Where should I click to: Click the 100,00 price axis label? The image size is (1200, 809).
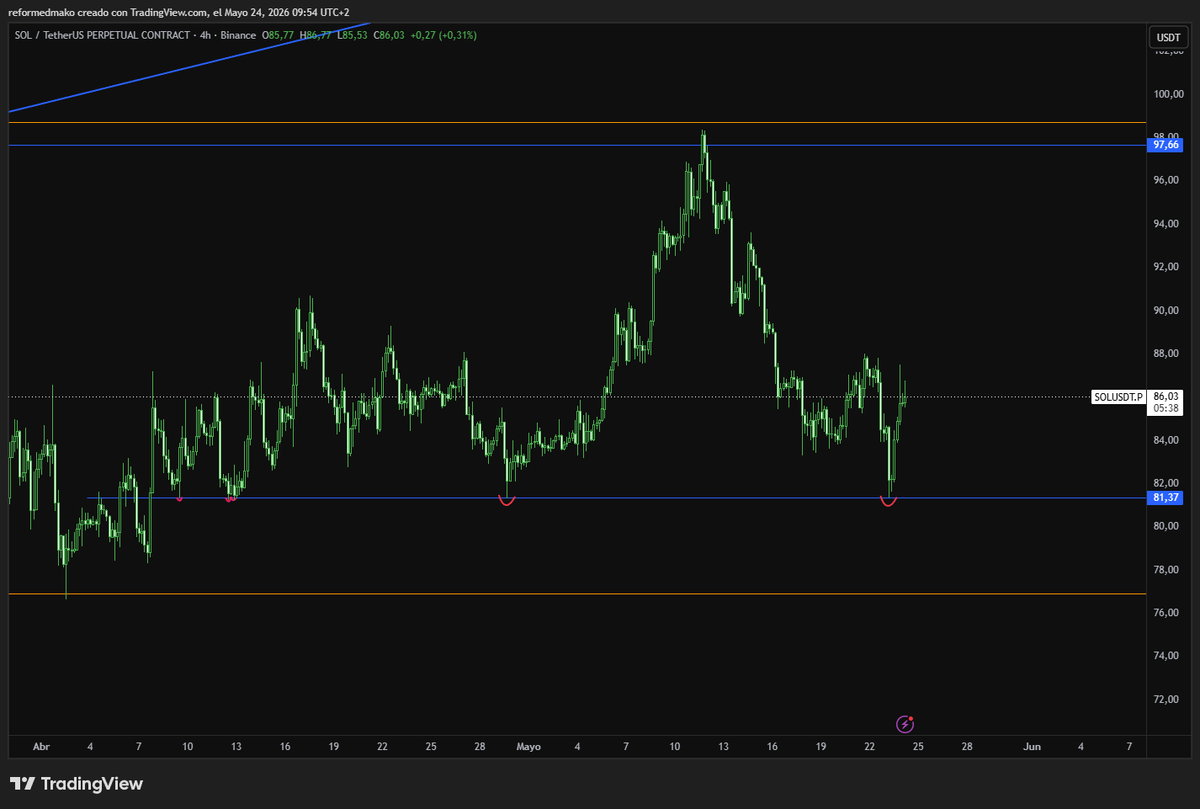point(1167,94)
